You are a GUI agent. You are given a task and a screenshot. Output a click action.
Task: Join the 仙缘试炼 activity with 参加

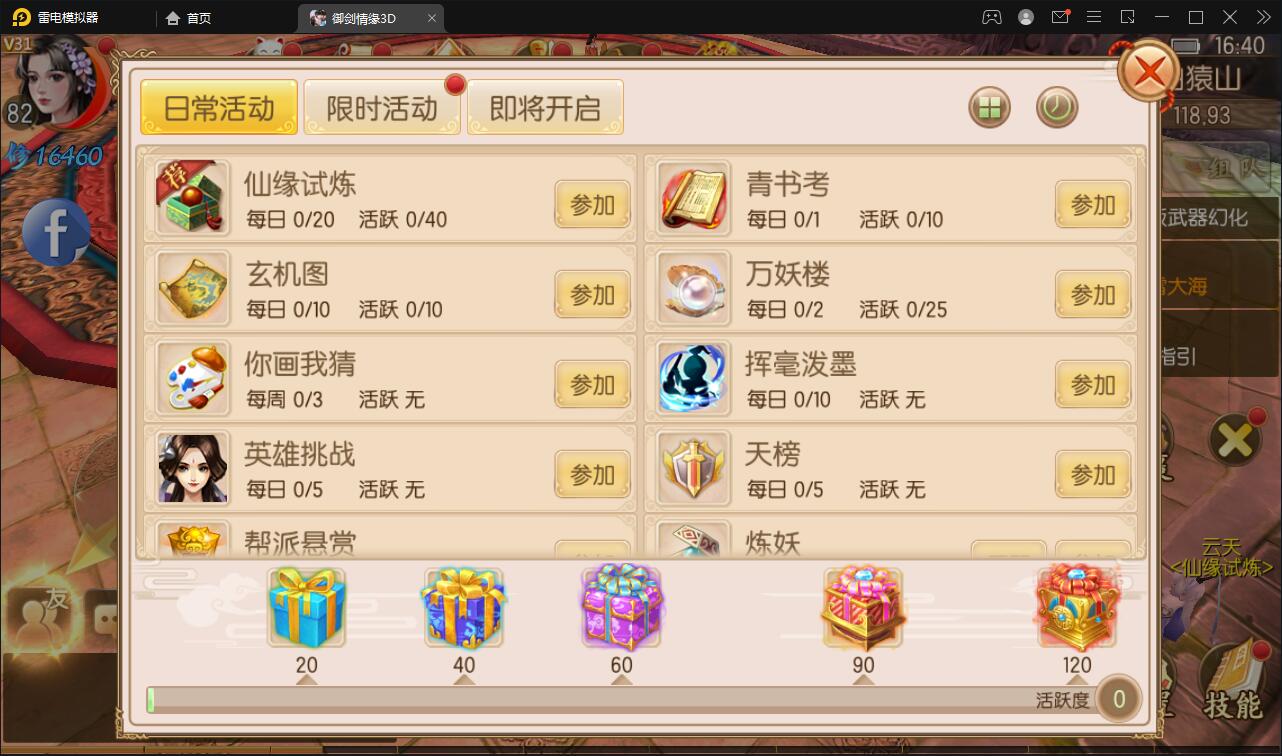click(x=593, y=205)
